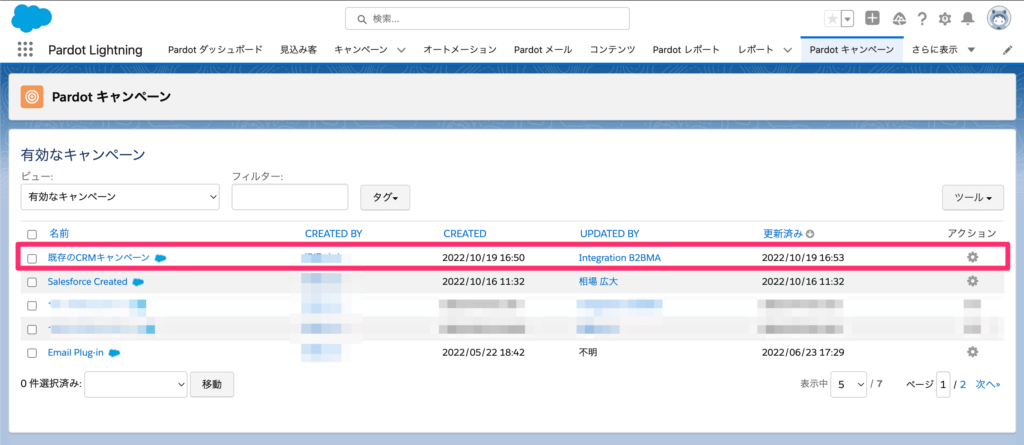The width and height of the screenshot is (1024, 445).
Task: Sort by the CREATED BY column header
Action: (x=333, y=234)
